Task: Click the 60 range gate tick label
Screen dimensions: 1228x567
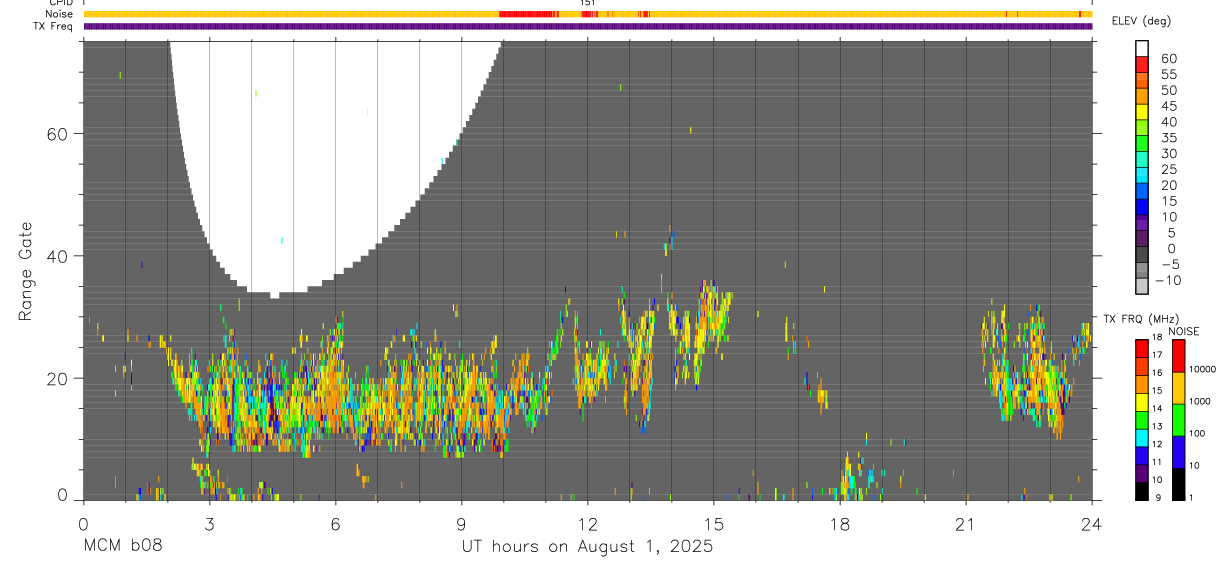Action: pos(56,134)
